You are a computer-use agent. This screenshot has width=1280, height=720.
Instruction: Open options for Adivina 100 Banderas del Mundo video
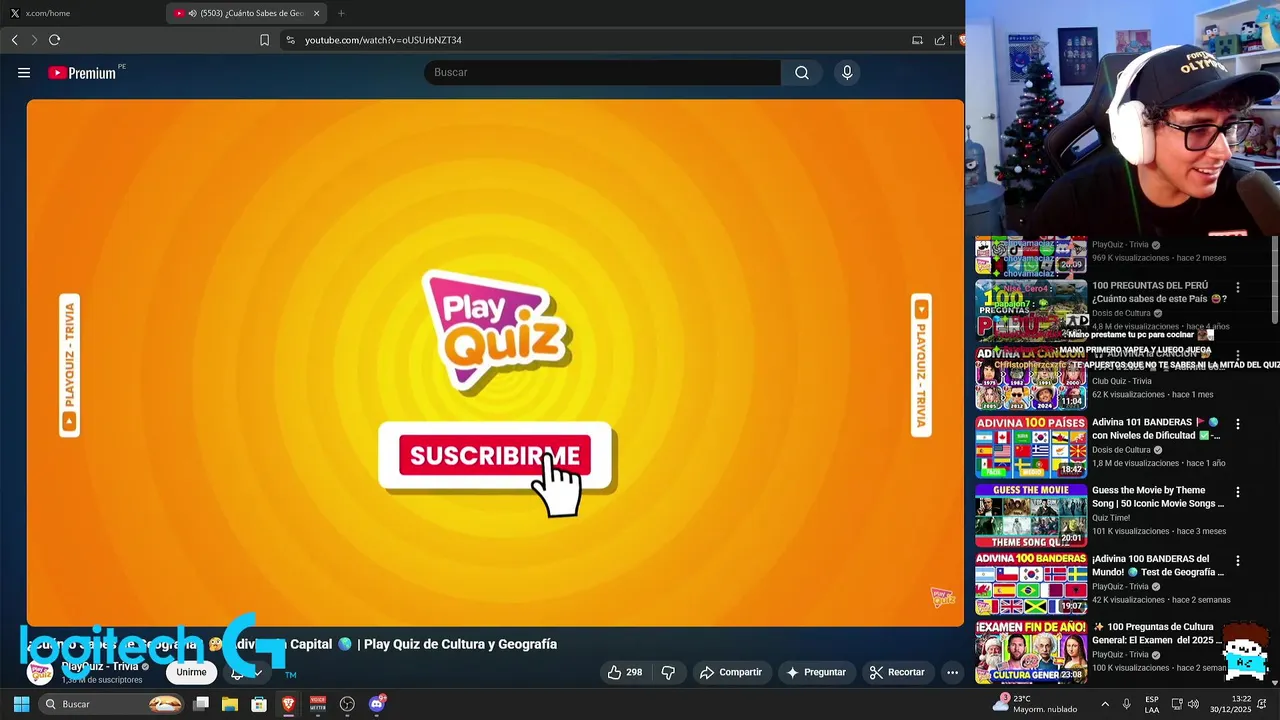1238,561
